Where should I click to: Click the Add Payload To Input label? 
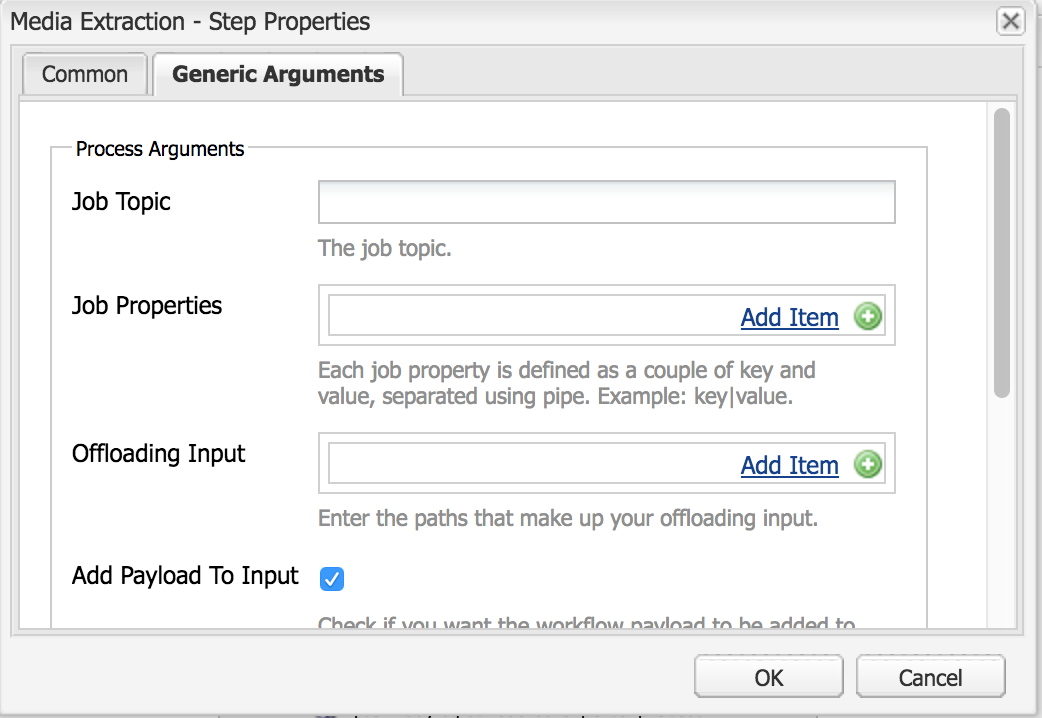coord(185,576)
